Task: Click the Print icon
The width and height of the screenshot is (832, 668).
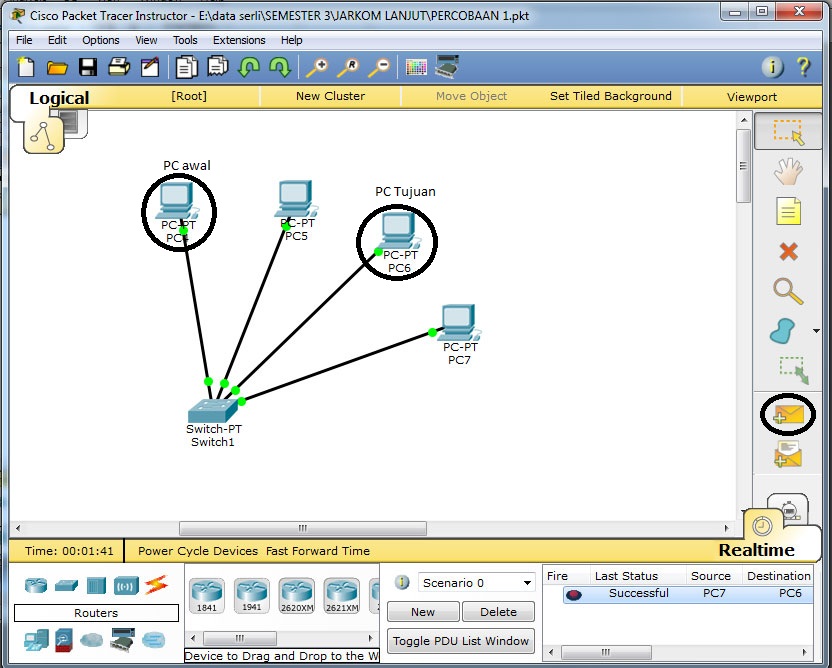Action: [x=119, y=67]
